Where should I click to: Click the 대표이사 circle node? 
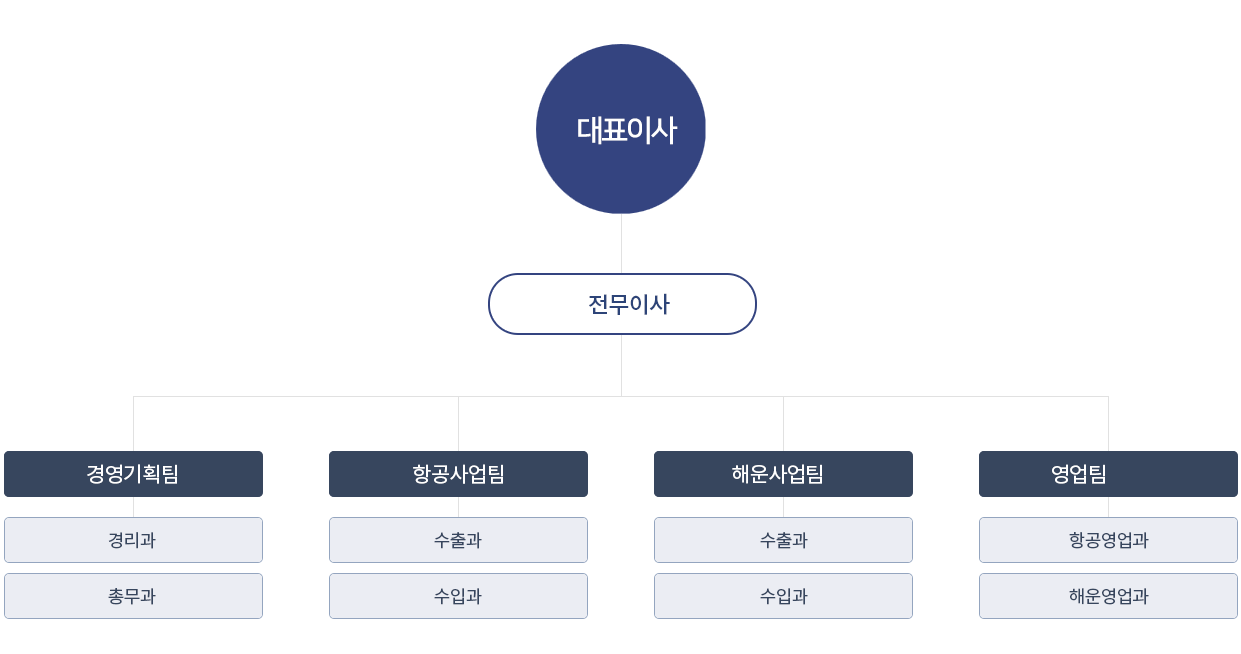coord(621,129)
